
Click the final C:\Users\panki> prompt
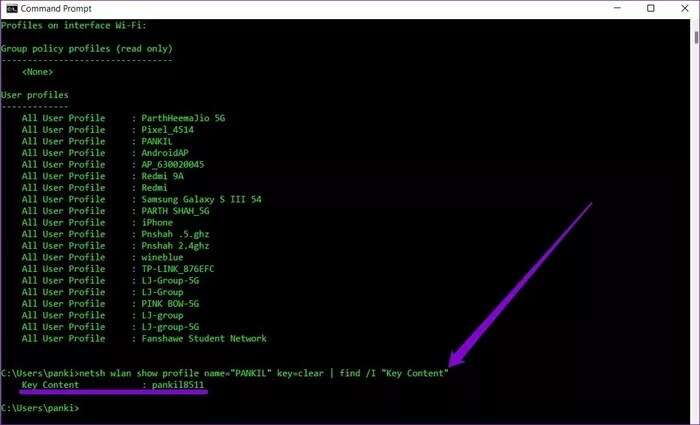[x=40, y=408]
